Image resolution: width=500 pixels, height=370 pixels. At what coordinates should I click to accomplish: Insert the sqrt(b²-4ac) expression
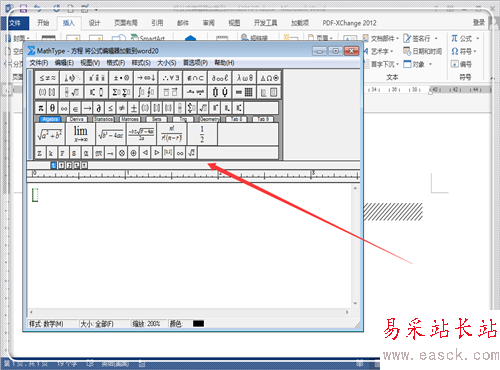coord(111,134)
